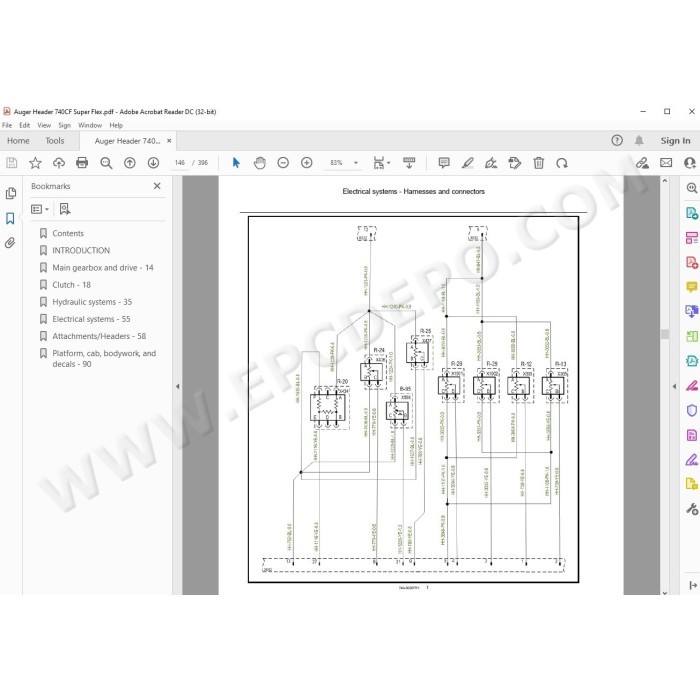This screenshot has width=700, height=700.
Task: Open Platform, cab, bodywork bookmark
Action: 104,358
